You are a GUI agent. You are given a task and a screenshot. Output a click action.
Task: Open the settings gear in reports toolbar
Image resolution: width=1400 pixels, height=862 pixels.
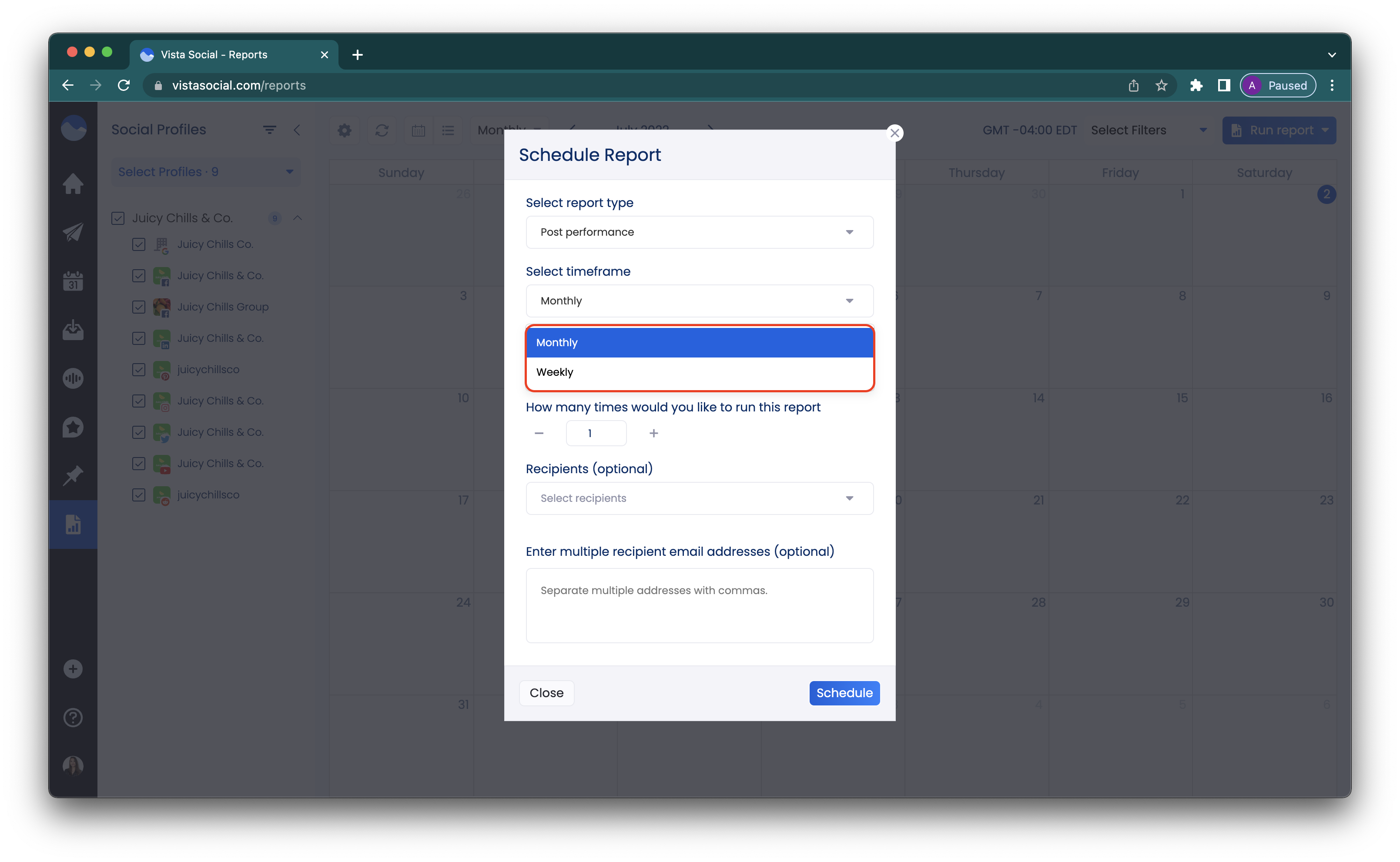click(345, 130)
